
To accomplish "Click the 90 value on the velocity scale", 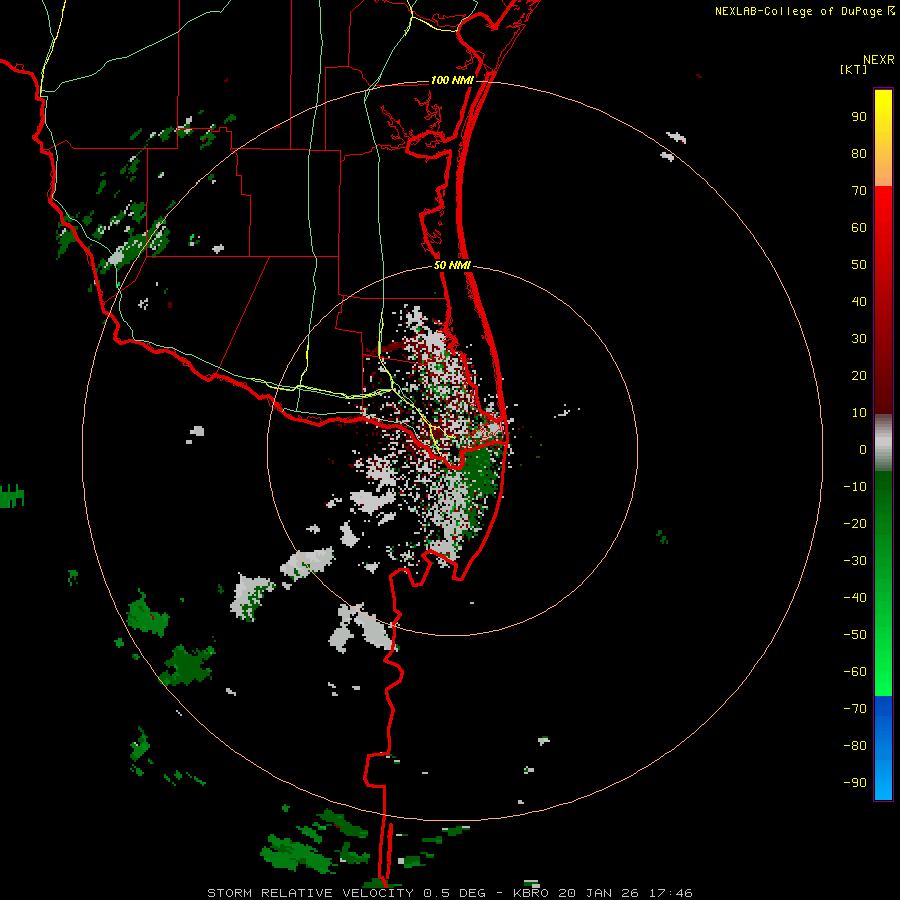I will pos(859,117).
